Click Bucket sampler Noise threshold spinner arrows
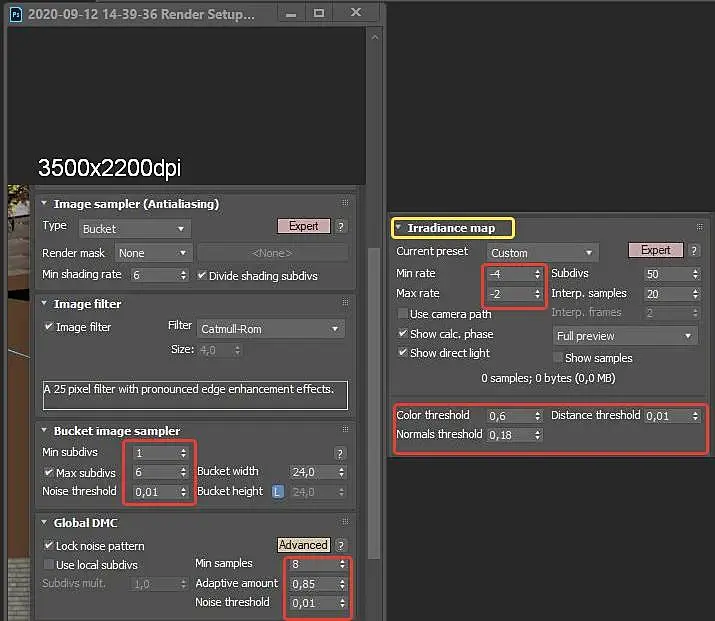This screenshot has height=621, width=715. tap(183, 492)
